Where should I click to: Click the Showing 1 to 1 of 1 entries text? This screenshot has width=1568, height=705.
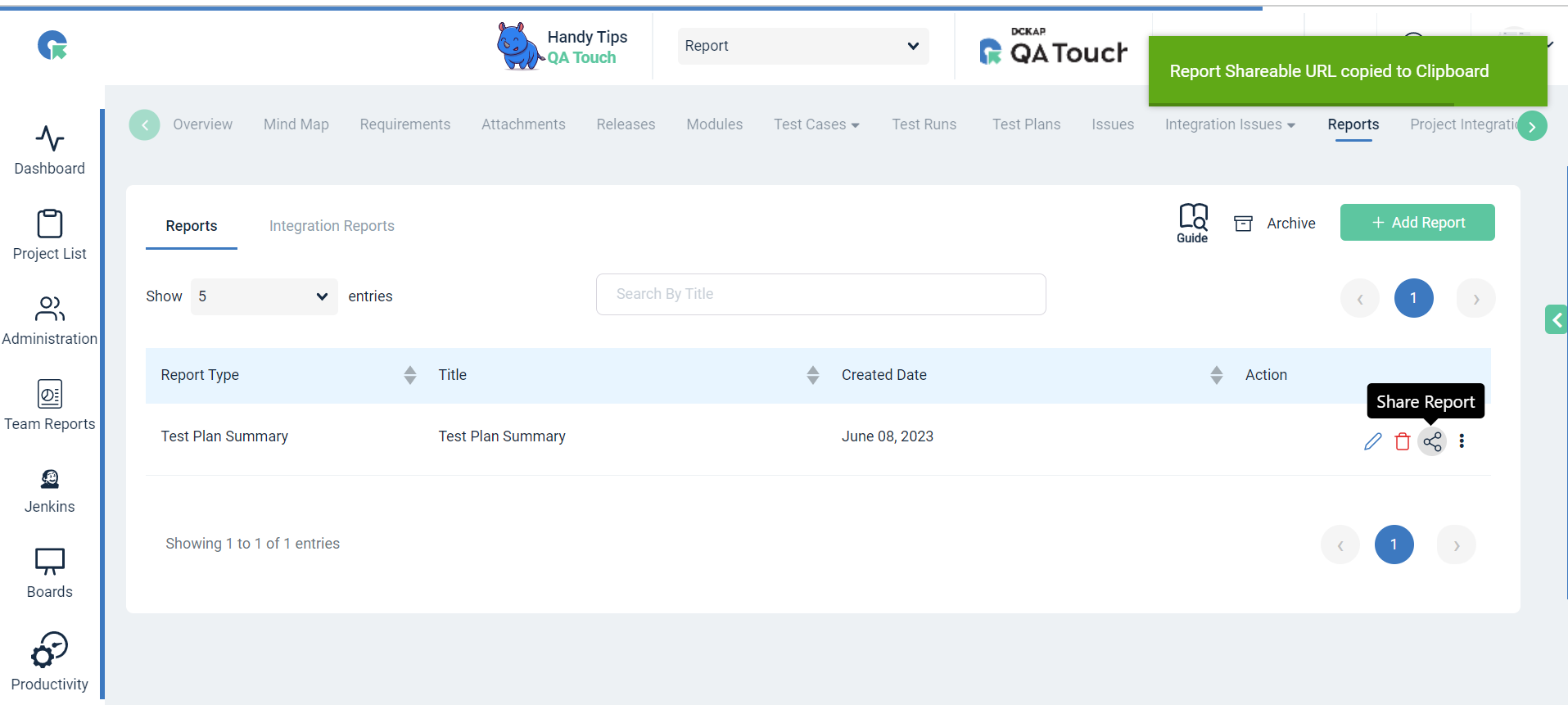coord(252,544)
